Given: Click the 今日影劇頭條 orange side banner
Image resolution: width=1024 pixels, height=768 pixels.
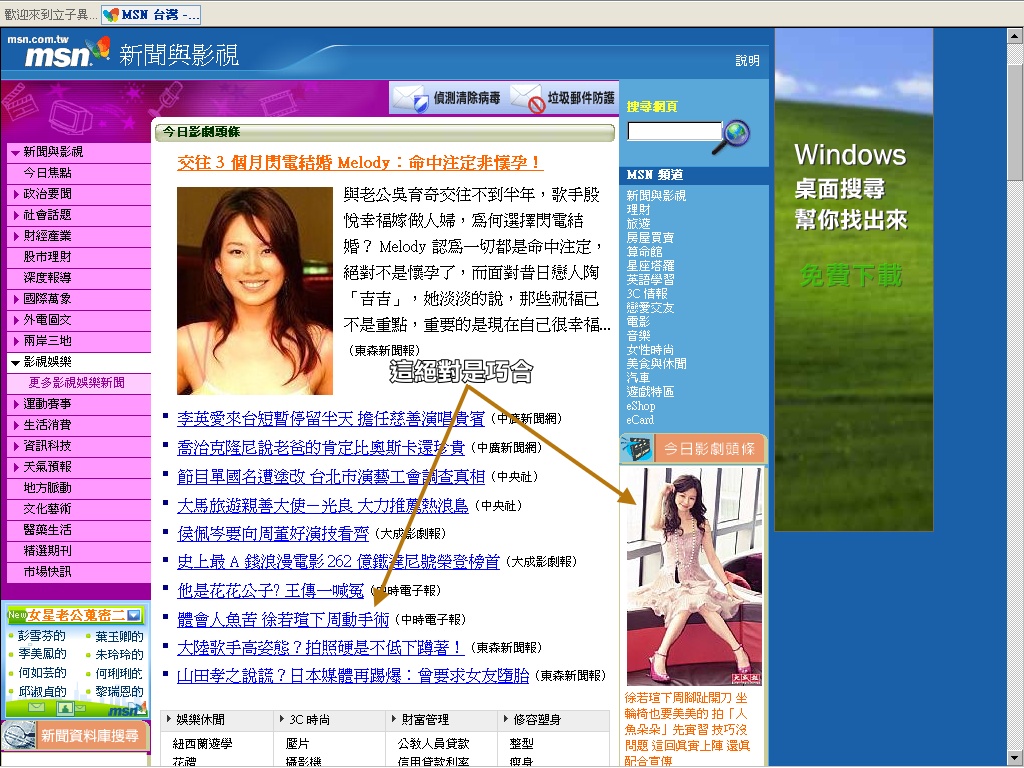Looking at the screenshot, I should click(693, 449).
